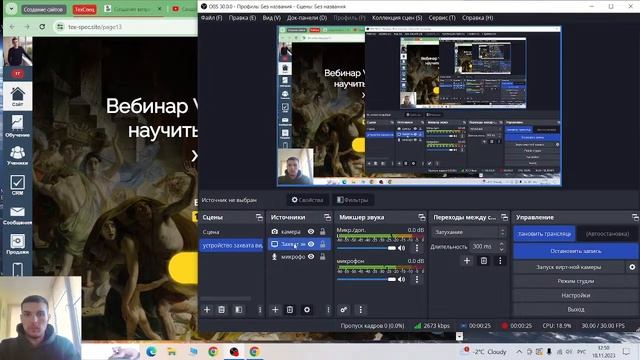Image resolution: width=640 pixels, height=360 pixels.
Task: Undock the Микшер звука panel
Action: click(x=422, y=217)
